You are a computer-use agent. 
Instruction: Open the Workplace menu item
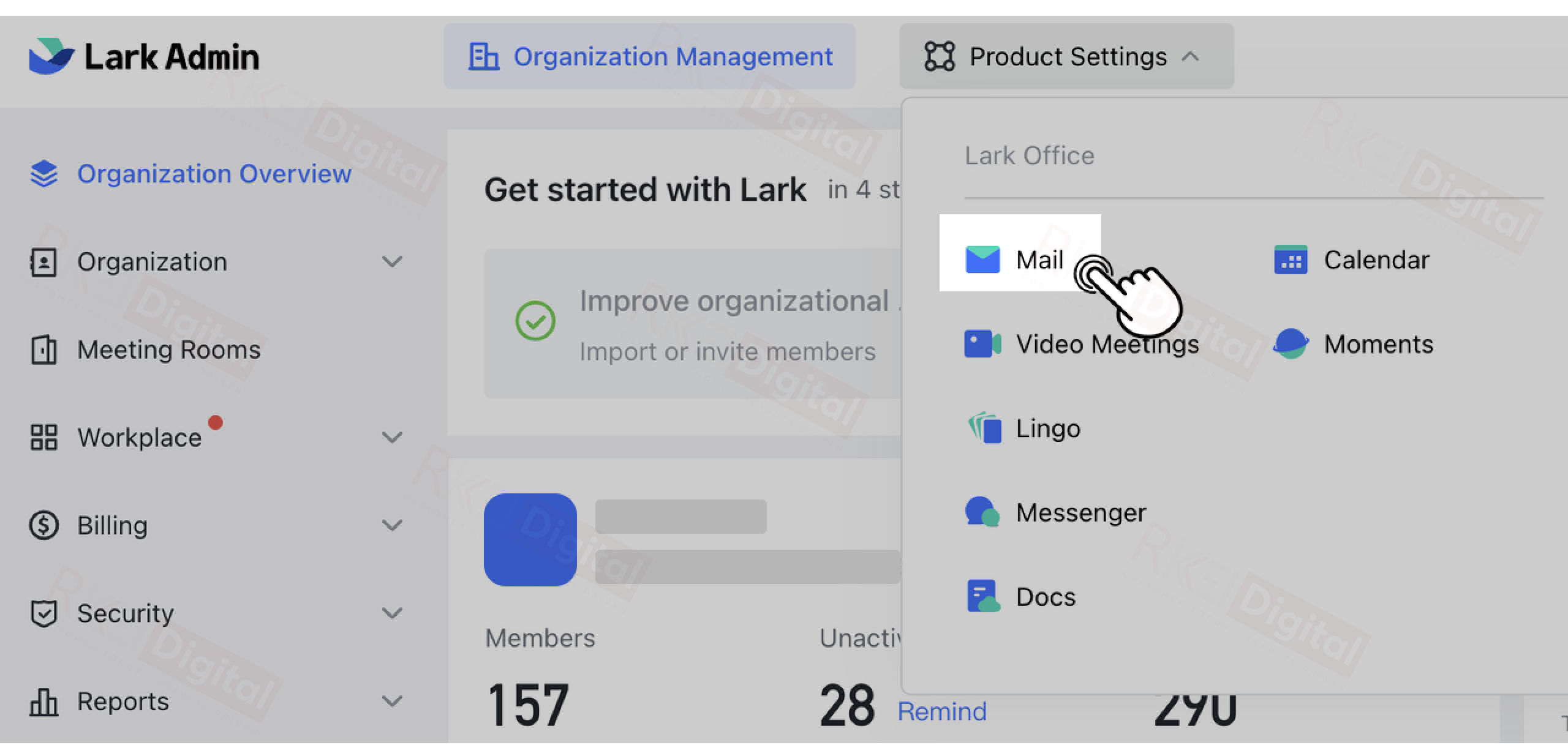[140, 436]
